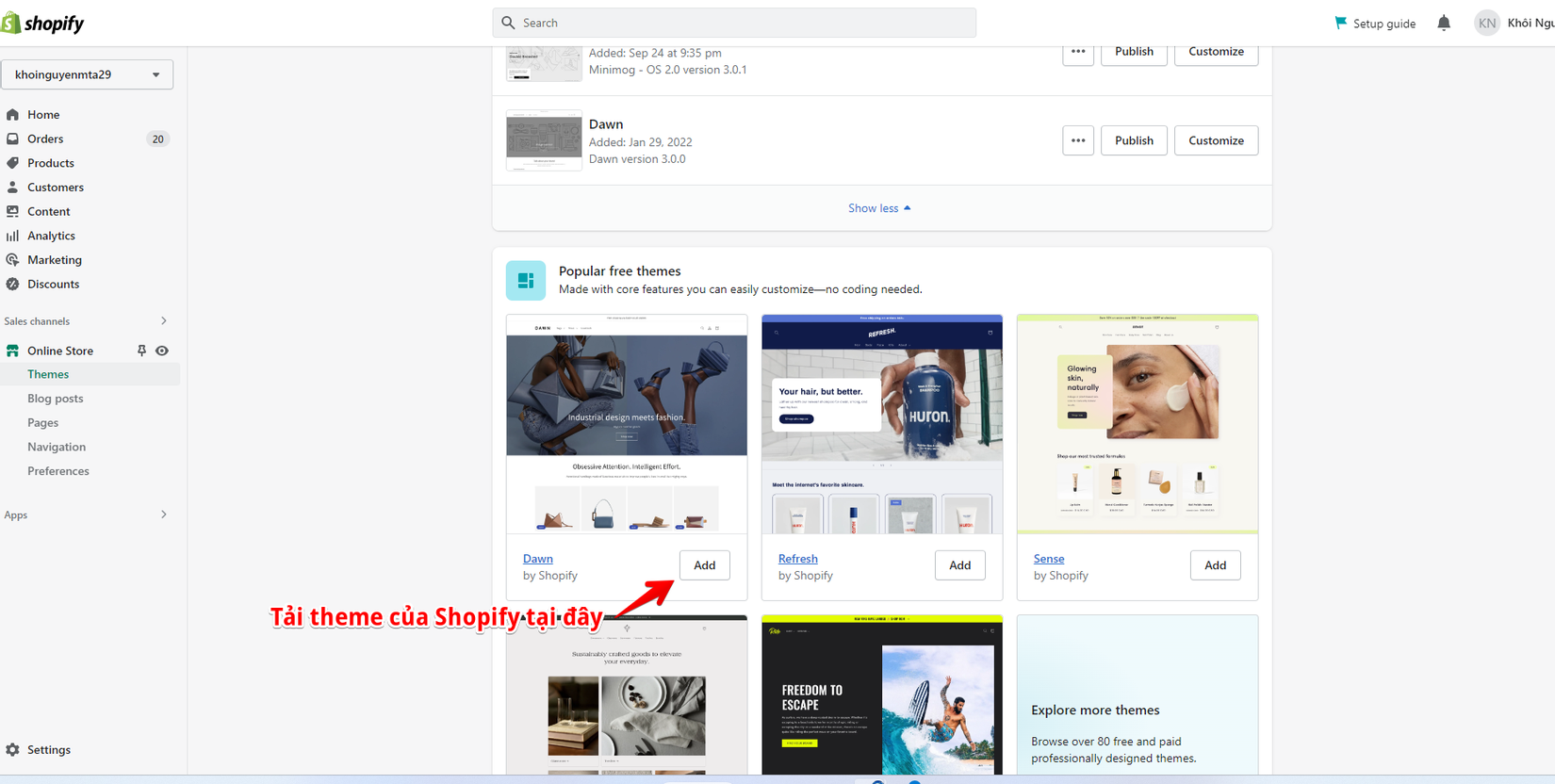Click the Minimog library theme thumbnail
This screenshot has height=784, width=1555.
point(544,63)
